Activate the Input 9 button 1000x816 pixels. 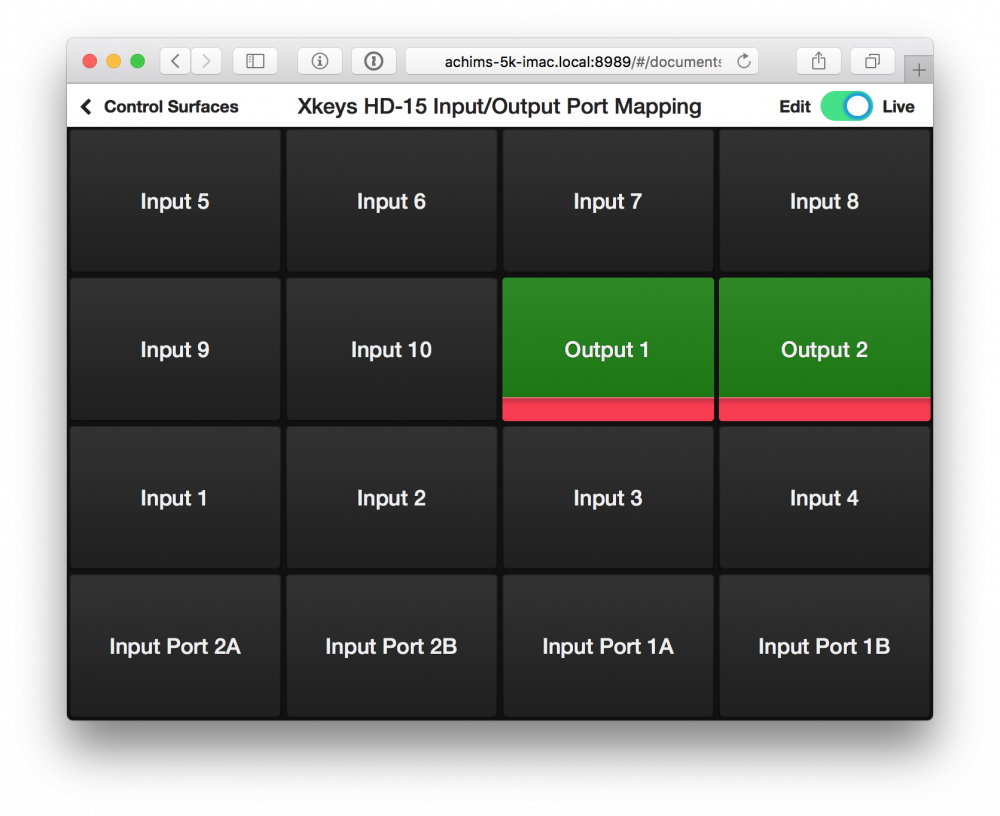175,349
